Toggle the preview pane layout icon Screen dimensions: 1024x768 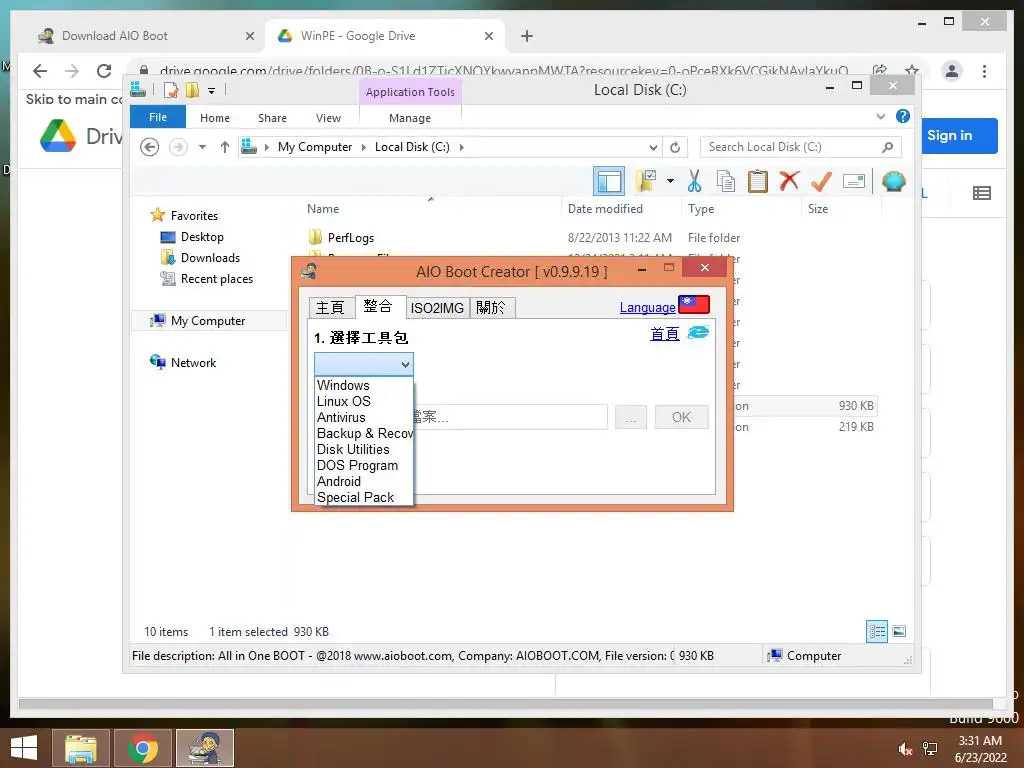pos(609,181)
